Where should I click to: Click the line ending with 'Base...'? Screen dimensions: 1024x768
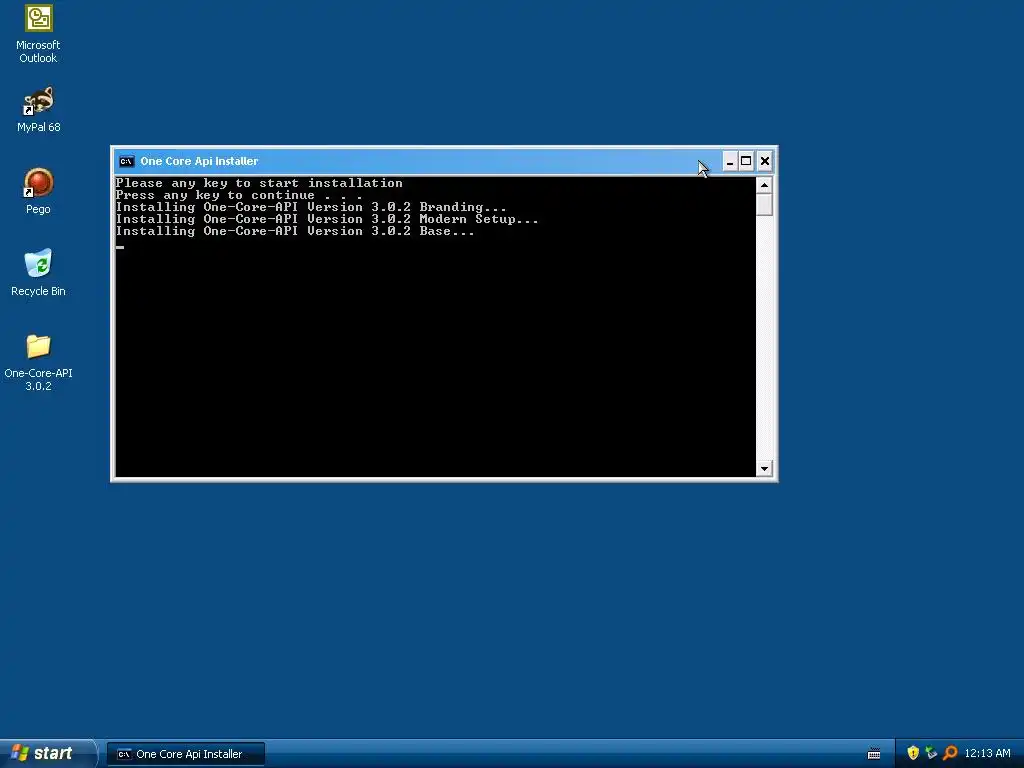295,231
